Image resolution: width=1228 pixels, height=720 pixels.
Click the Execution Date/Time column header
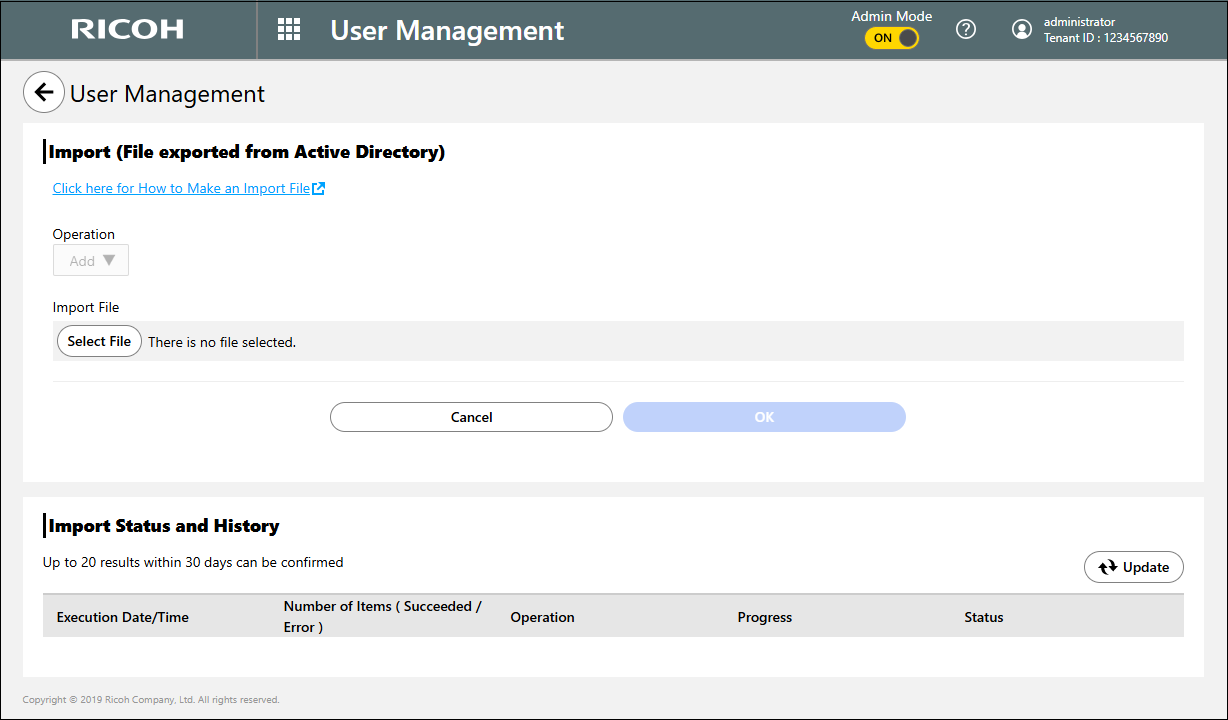pos(122,617)
